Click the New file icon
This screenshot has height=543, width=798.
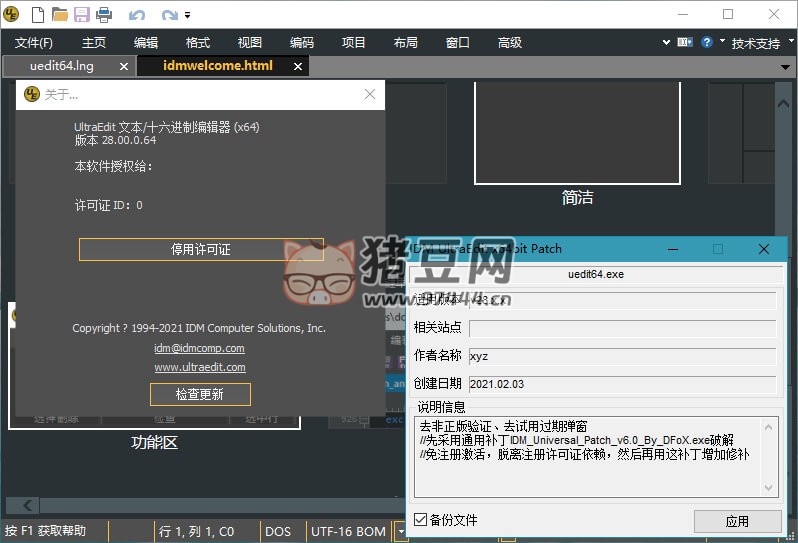point(38,15)
